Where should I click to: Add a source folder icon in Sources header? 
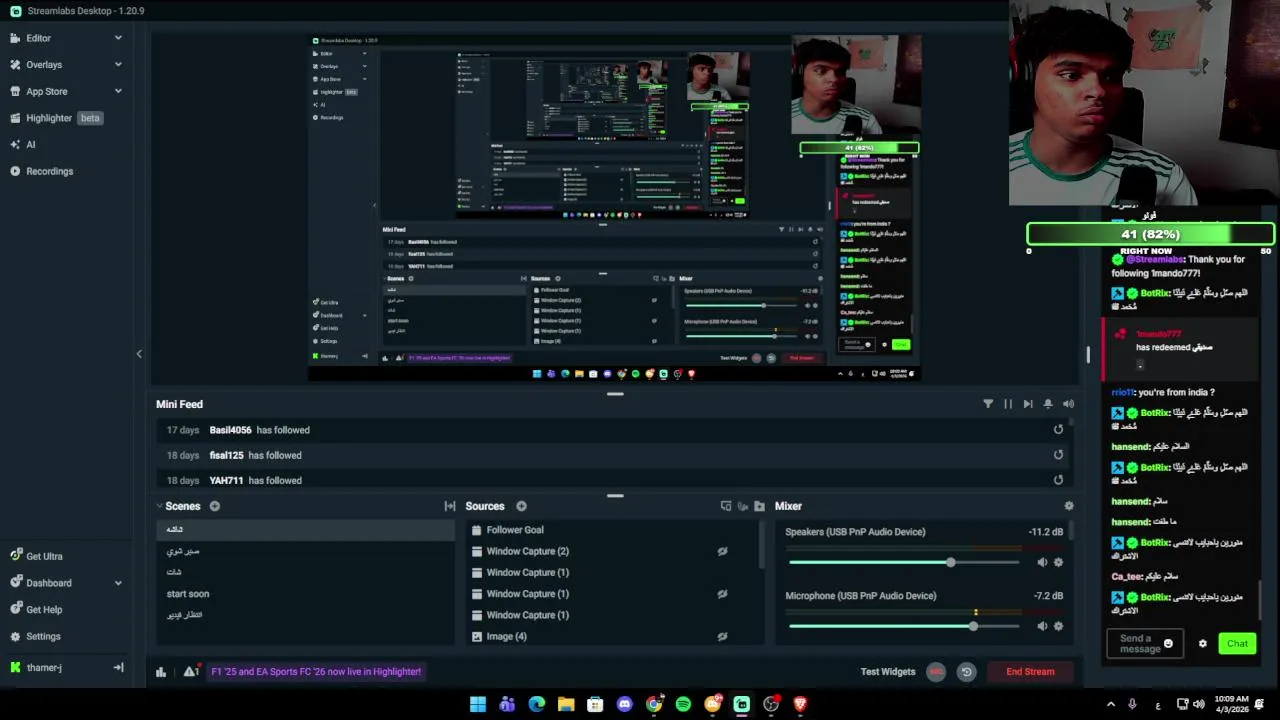tap(759, 506)
